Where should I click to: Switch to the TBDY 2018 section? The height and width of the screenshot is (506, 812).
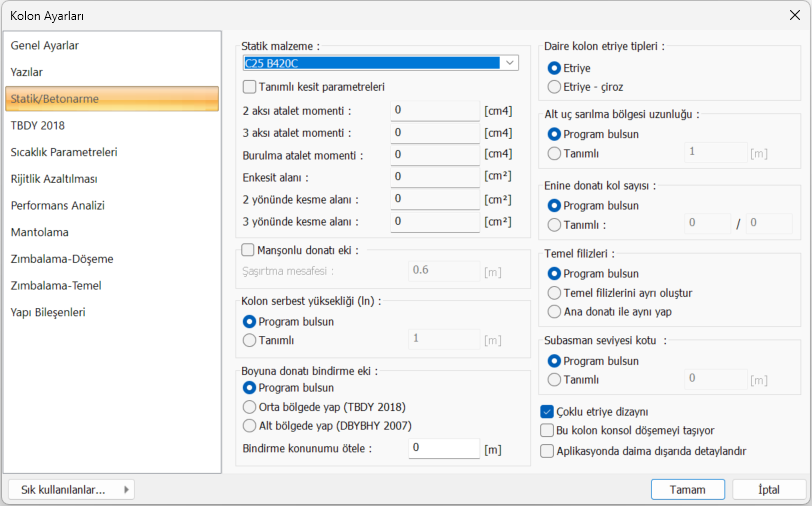click(38, 126)
